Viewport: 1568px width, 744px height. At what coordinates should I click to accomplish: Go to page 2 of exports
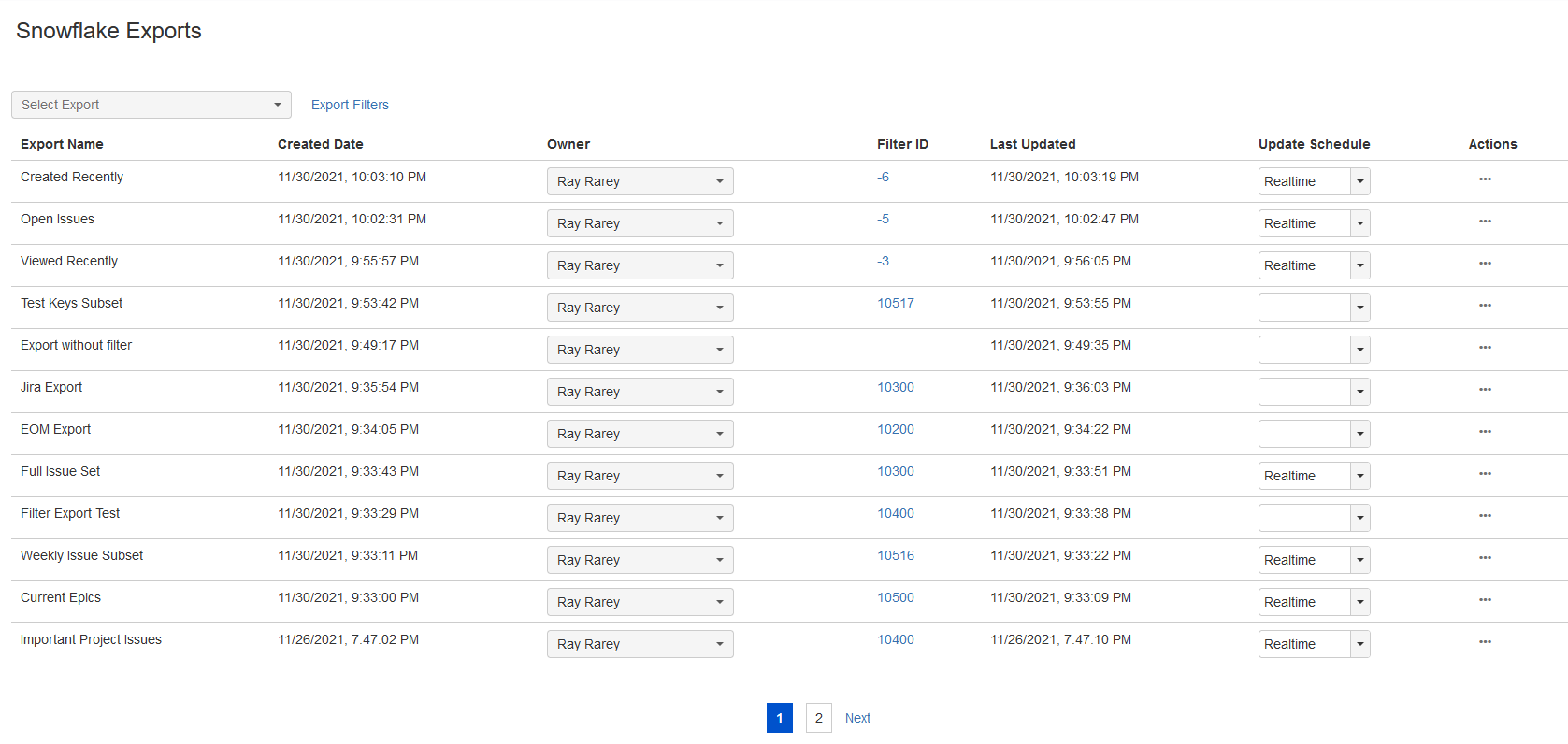[818, 718]
